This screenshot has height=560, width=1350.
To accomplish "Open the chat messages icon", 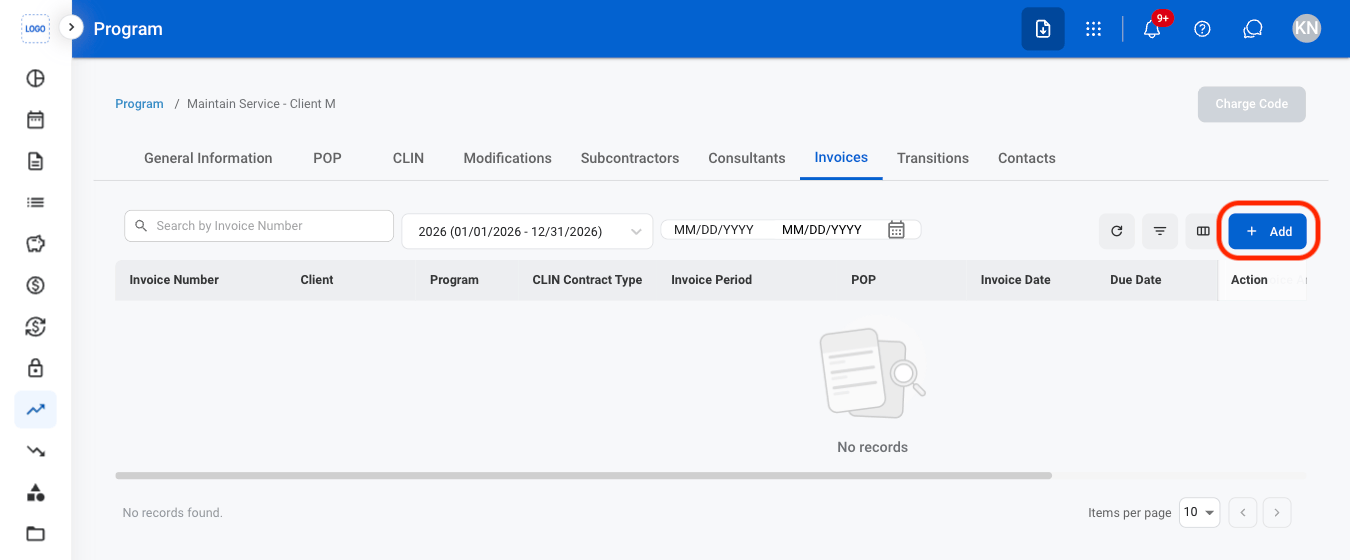I will pos(1253,29).
